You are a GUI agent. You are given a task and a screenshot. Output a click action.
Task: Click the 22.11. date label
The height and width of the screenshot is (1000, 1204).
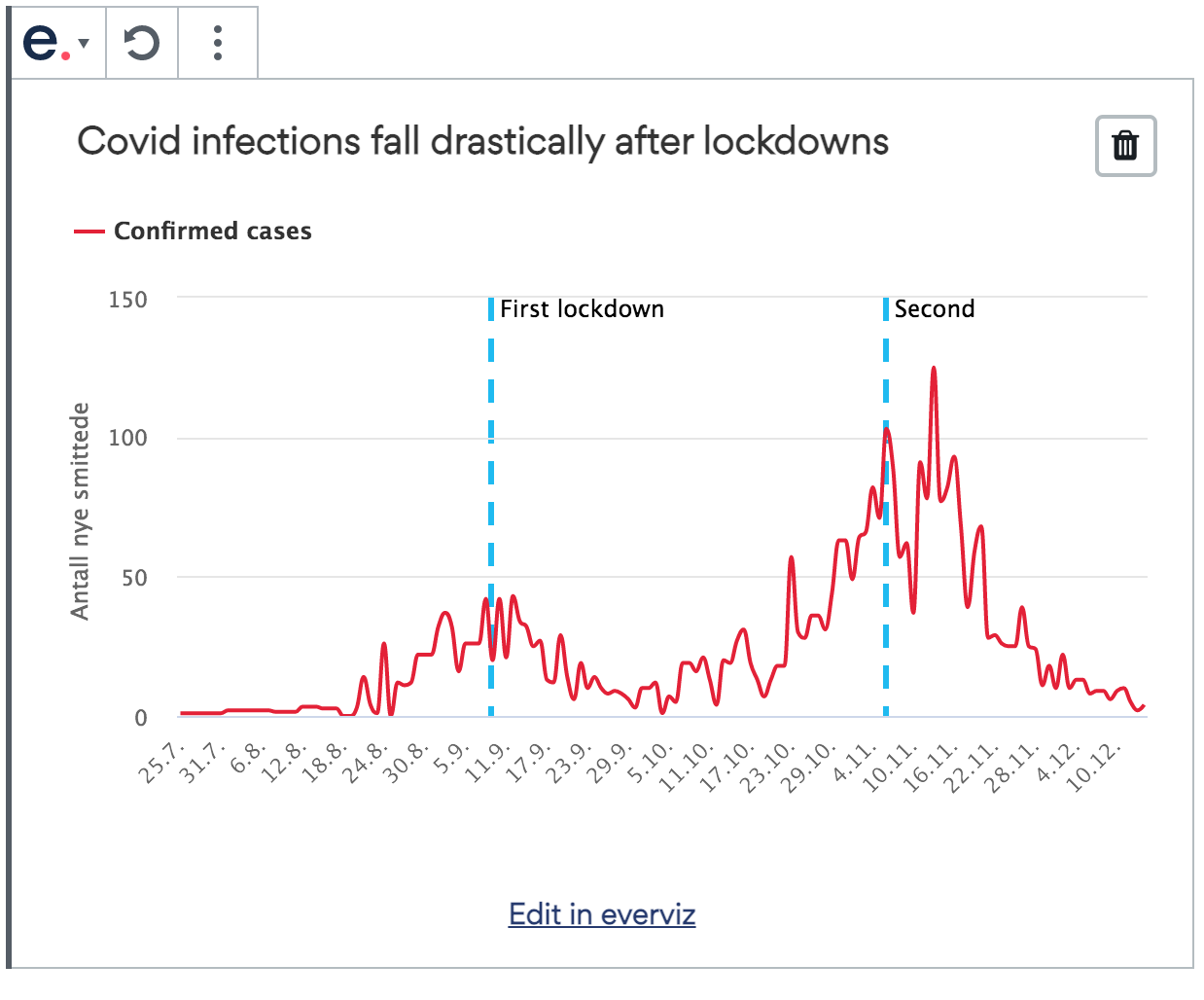click(974, 768)
